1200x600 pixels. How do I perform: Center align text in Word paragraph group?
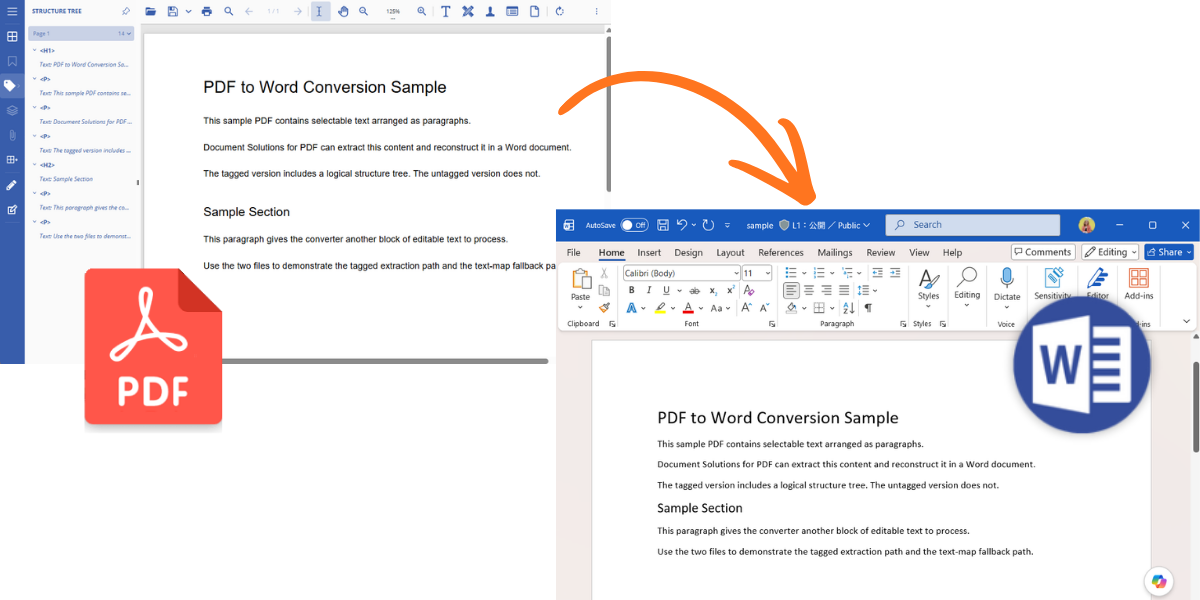click(809, 290)
